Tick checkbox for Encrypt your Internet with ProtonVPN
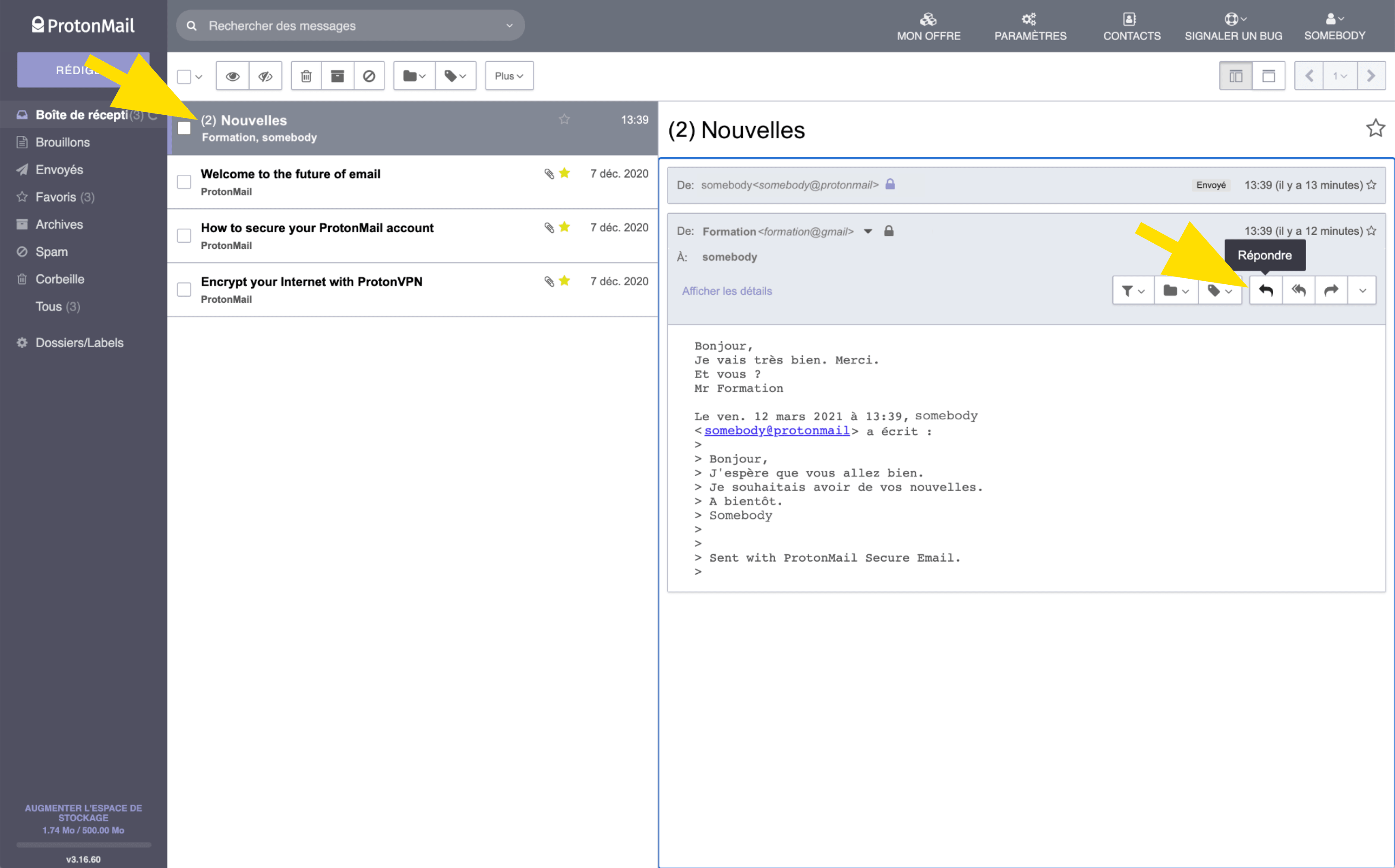1395x868 pixels. coord(184,290)
